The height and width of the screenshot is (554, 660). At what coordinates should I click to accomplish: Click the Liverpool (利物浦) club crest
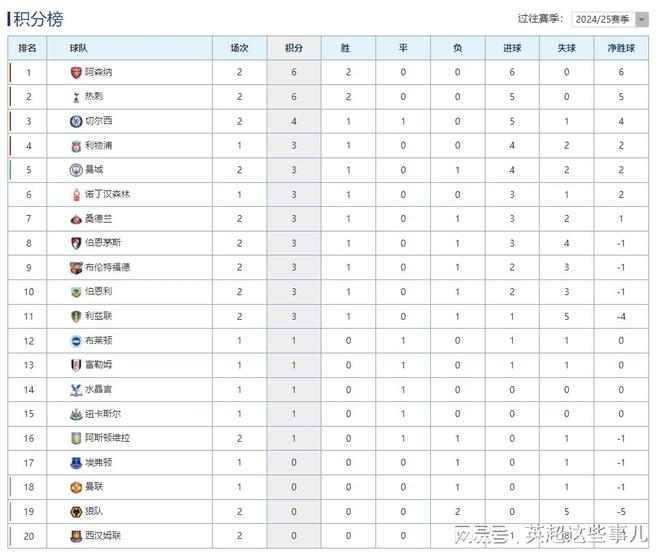pyautogui.click(x=76, y=146)
